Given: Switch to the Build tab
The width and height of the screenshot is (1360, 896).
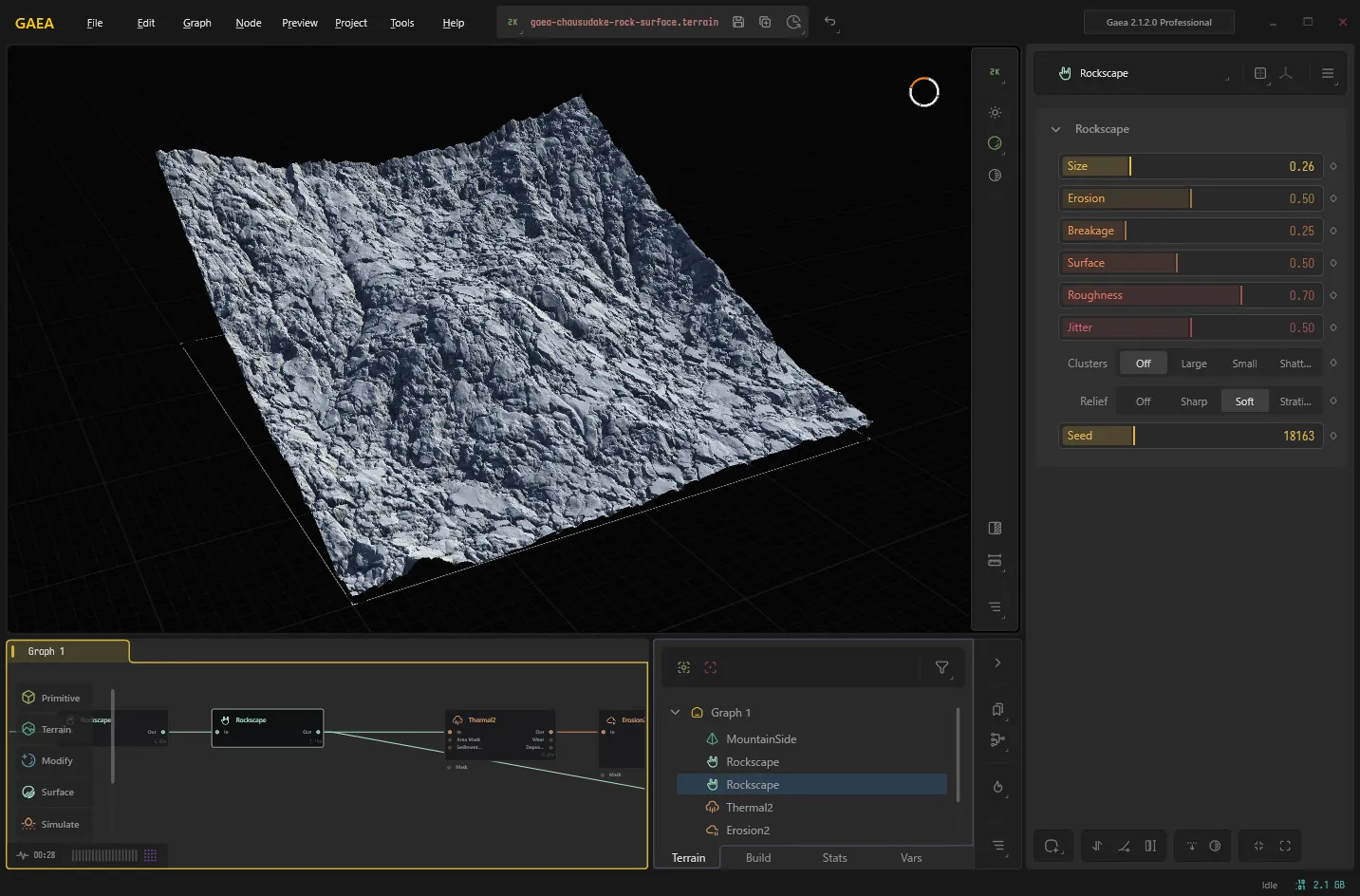Looking at the screenshot, I should pos(758,858).
